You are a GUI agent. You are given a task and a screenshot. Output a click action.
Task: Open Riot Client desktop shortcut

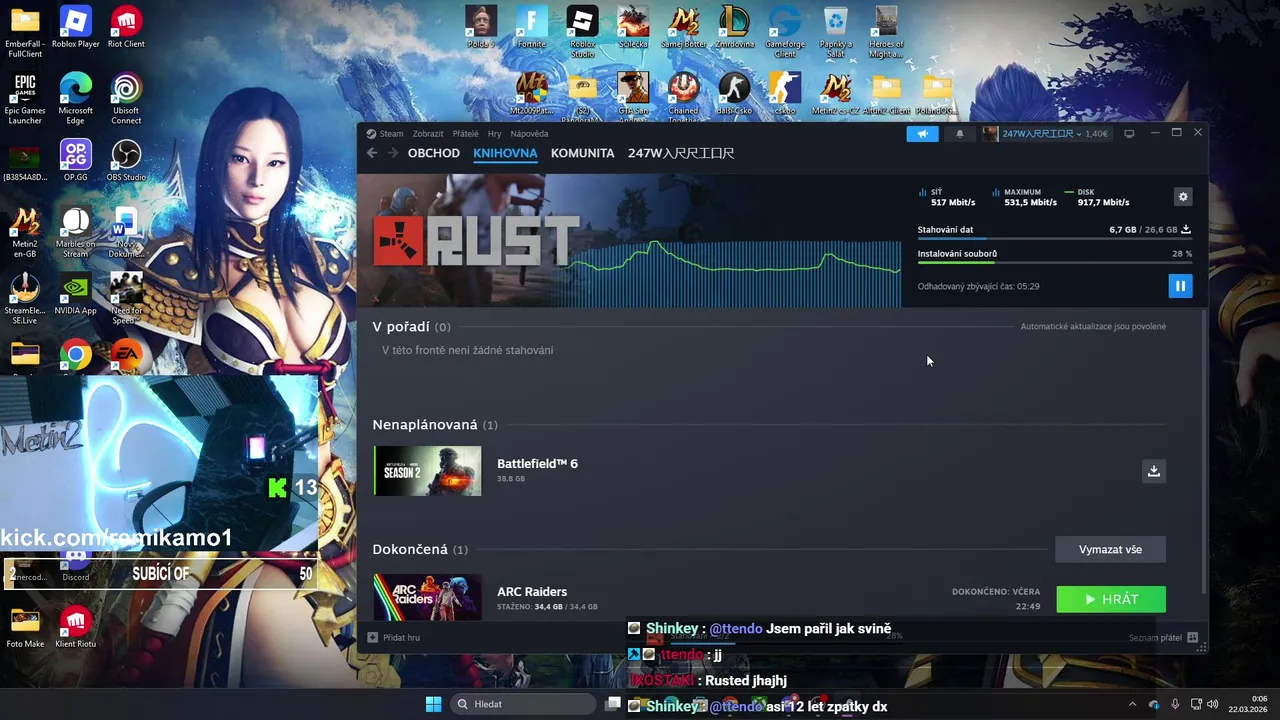[x=126, y=27]
